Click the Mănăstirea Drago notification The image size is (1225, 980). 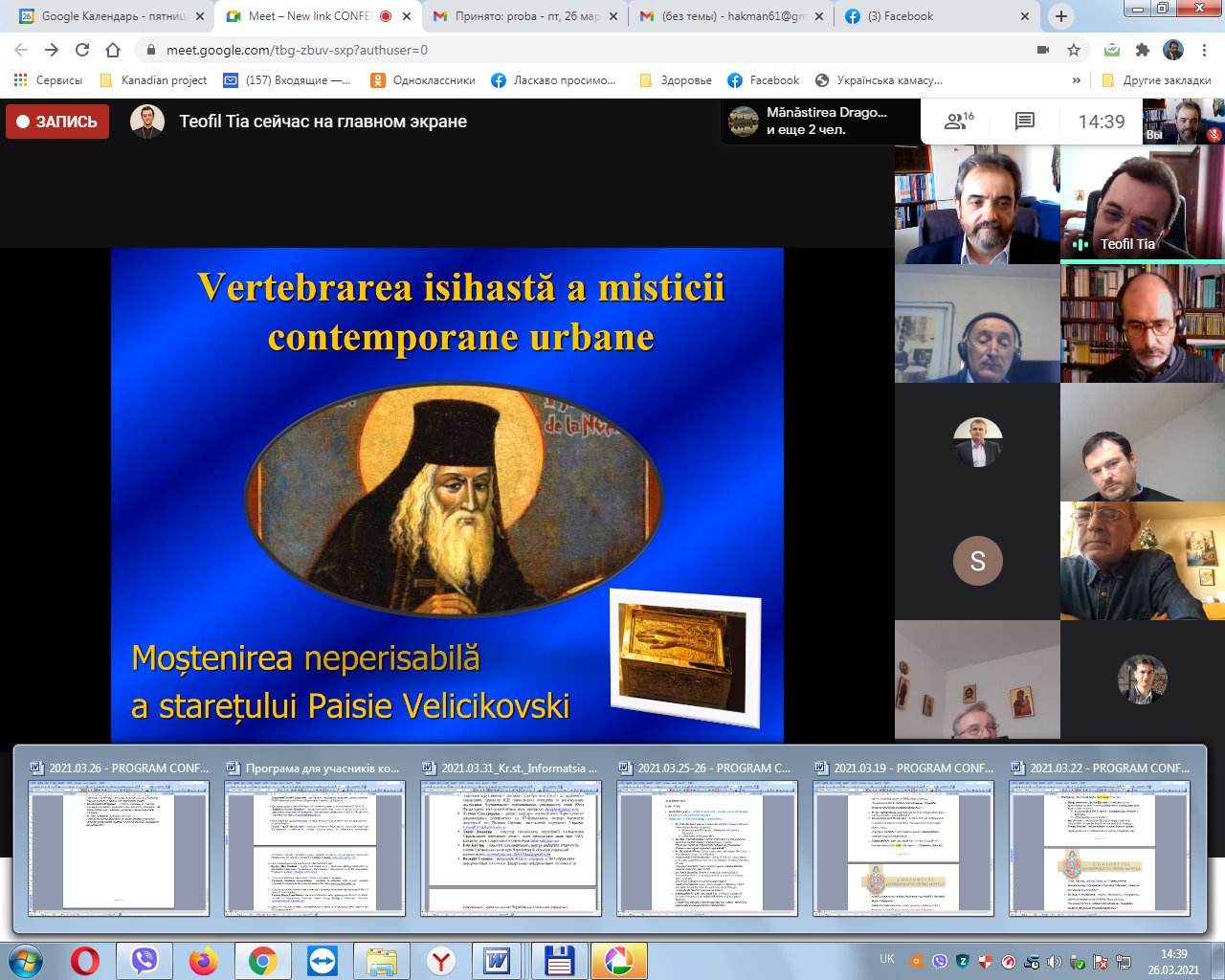pyautogui.click(x=820, y=122)
